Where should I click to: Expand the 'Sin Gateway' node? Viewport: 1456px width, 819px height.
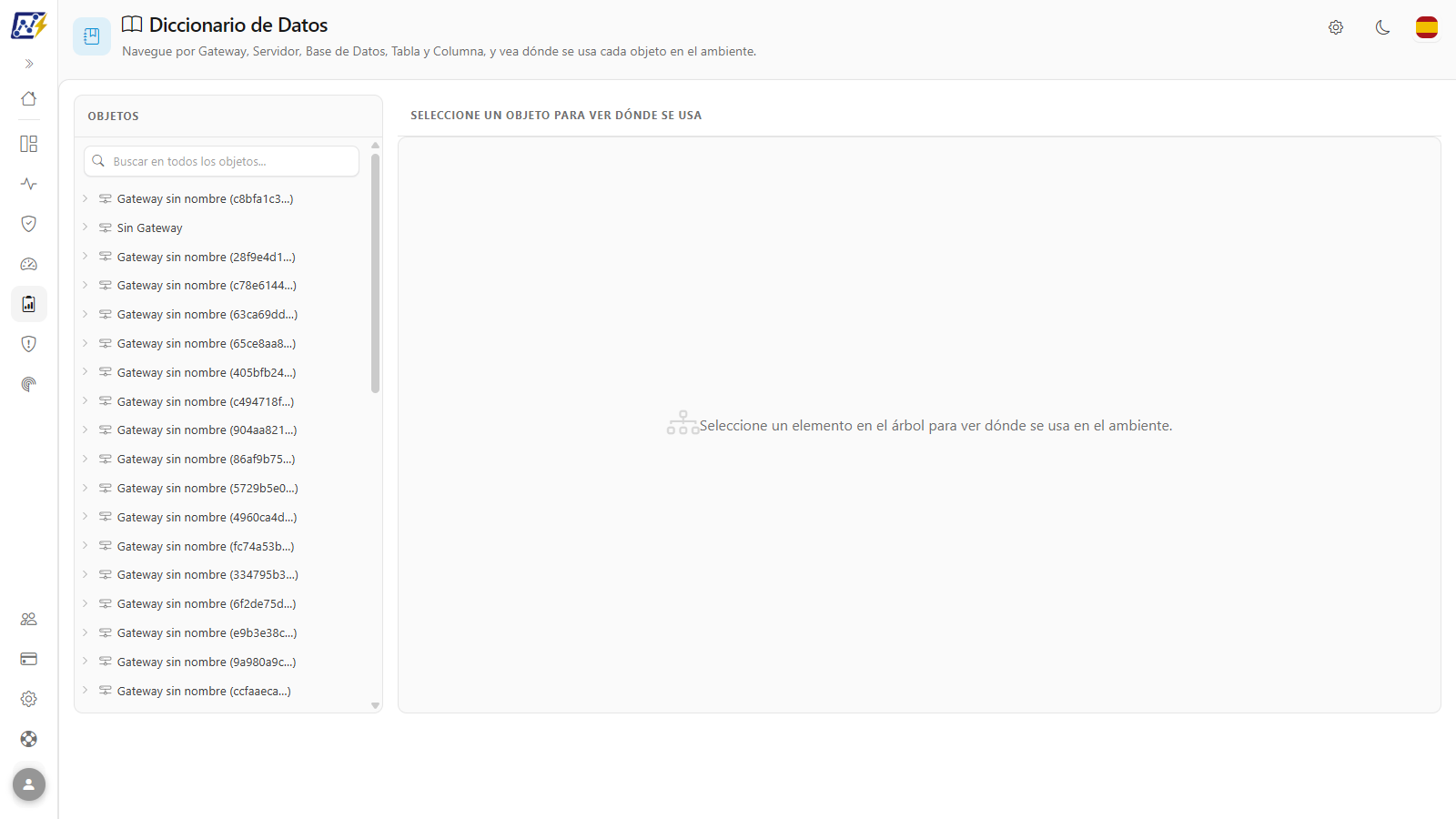(x=86, y=227)
